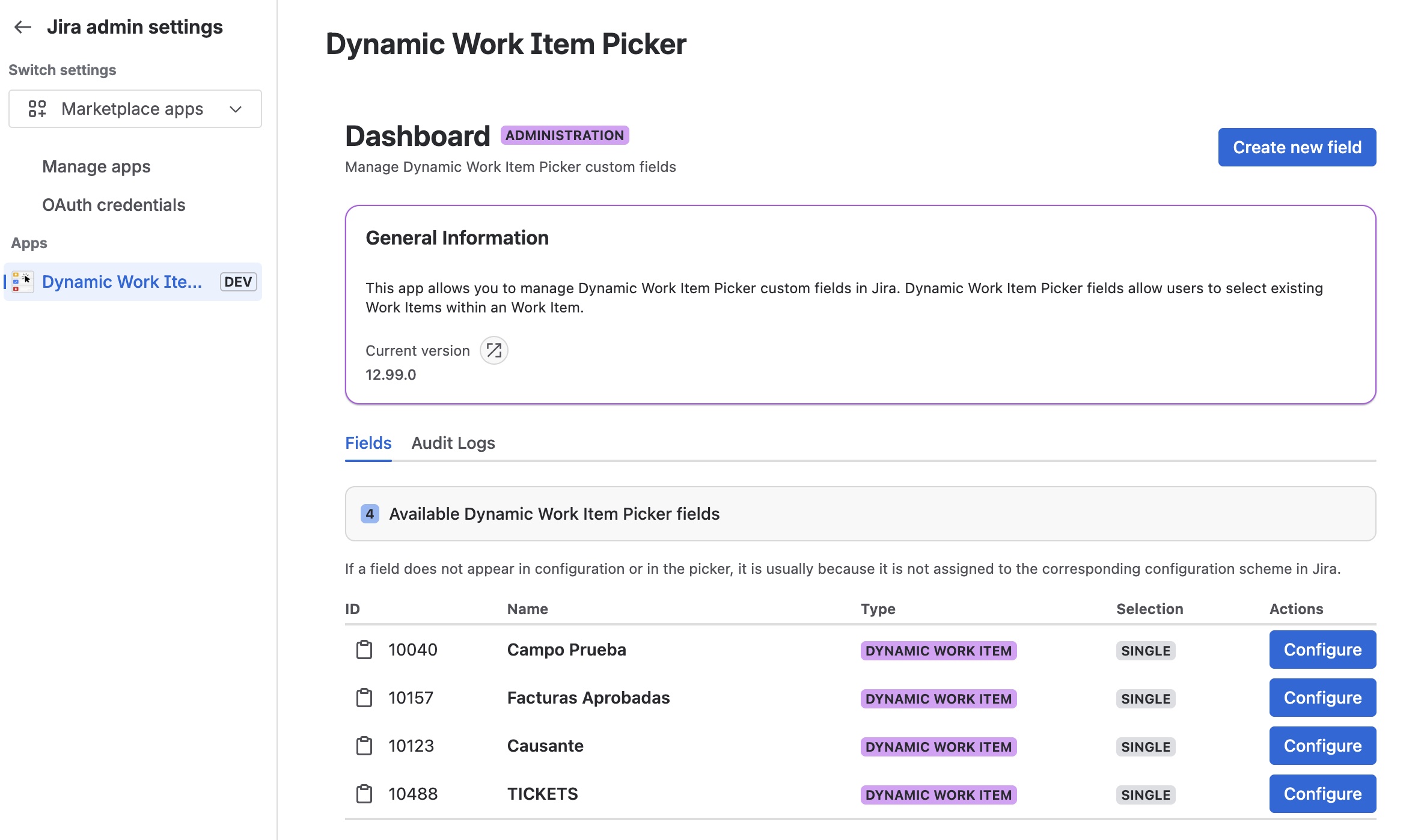Click the DYNAMIC WORK ITEM tag in the TICKETS row

(938, 795)
